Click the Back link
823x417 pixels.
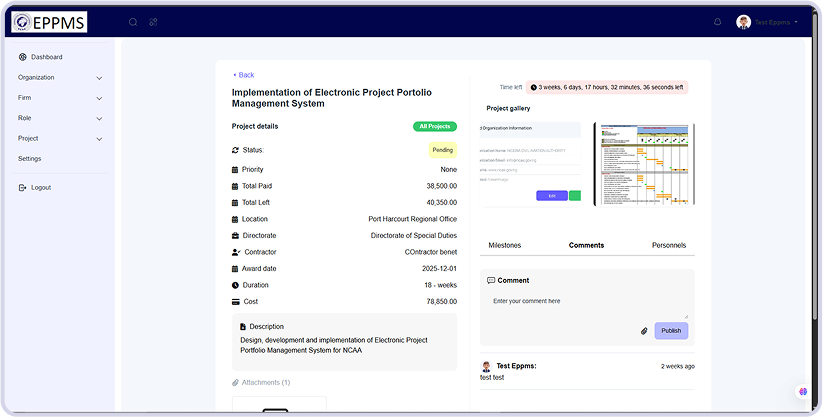243,75
